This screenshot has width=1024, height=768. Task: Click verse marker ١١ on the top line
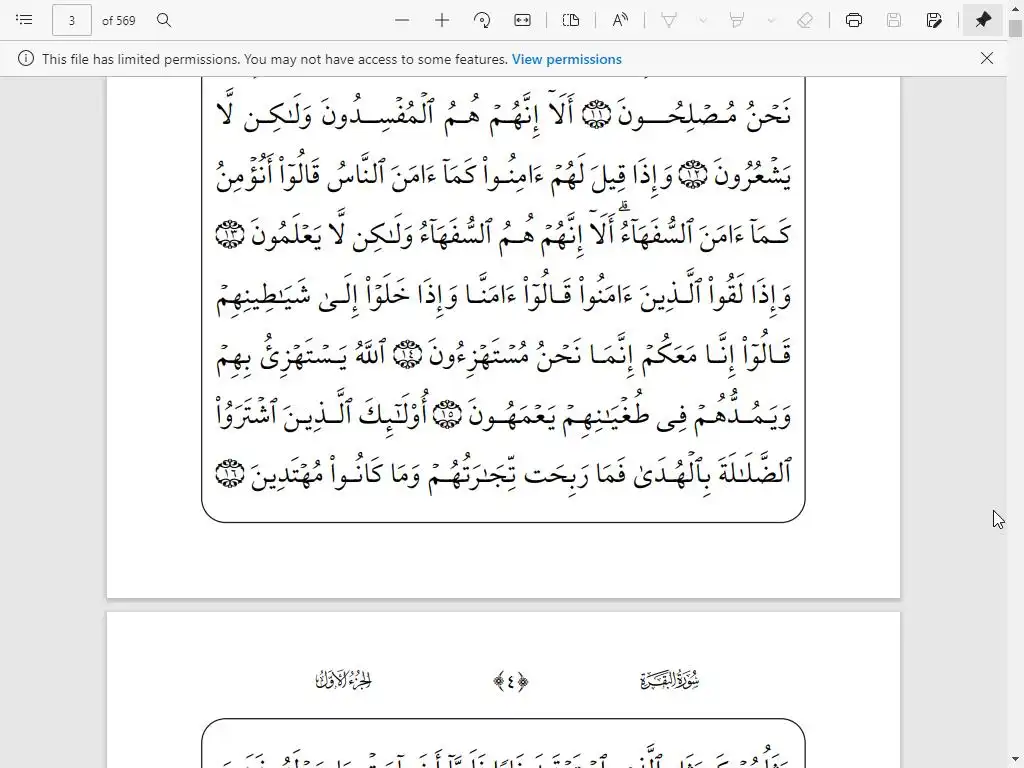pyautogui.click(x=596, y=115)
